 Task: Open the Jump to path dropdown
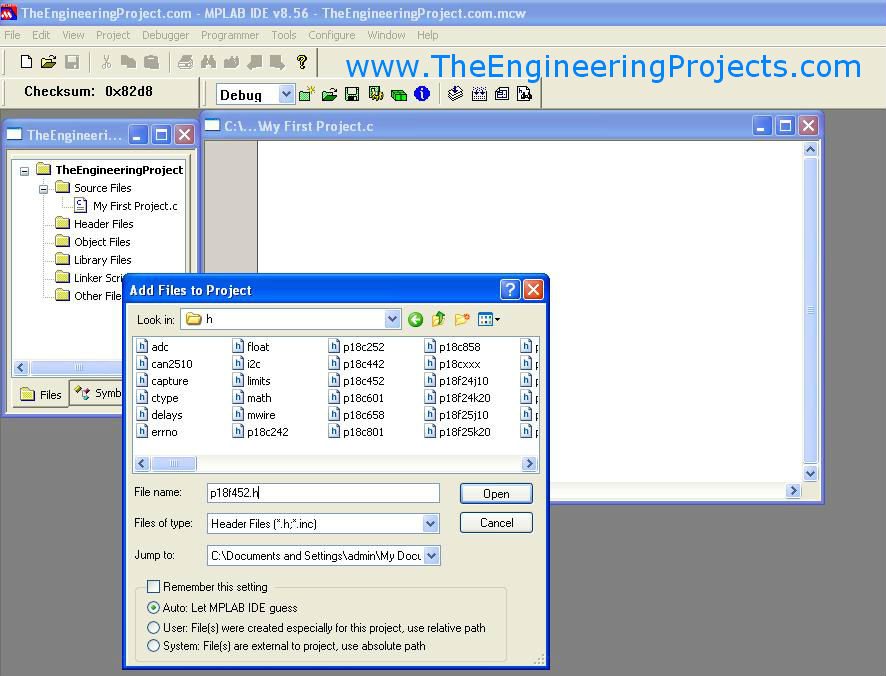click(x=431, y=556)
